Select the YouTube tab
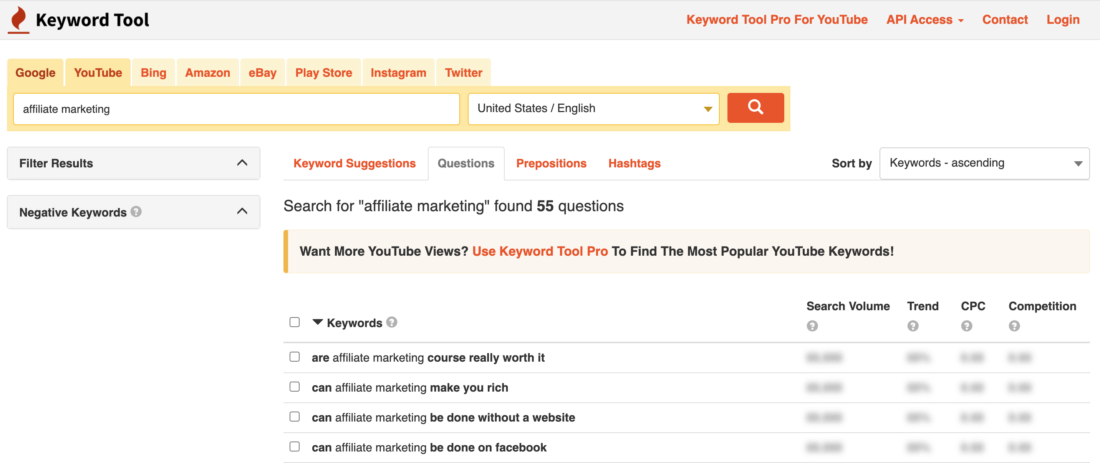 pyautogui.click(x=98, y=73)
